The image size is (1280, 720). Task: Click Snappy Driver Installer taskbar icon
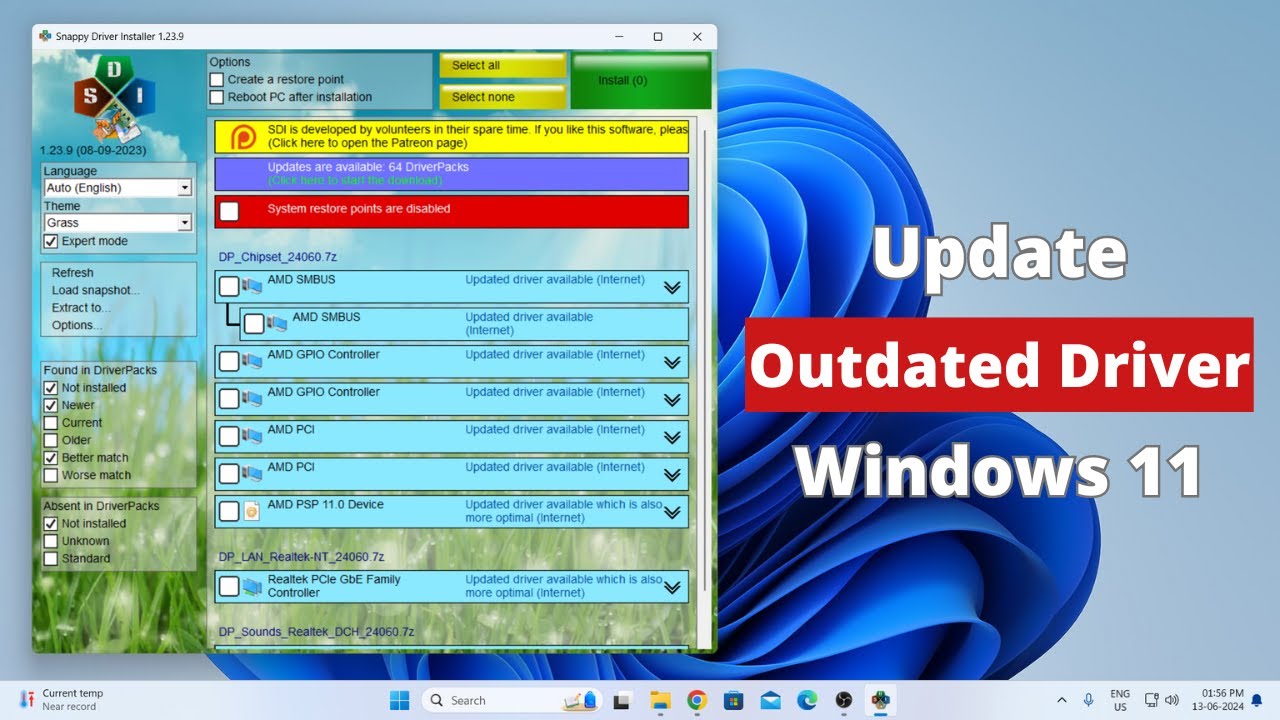(881, 700)
